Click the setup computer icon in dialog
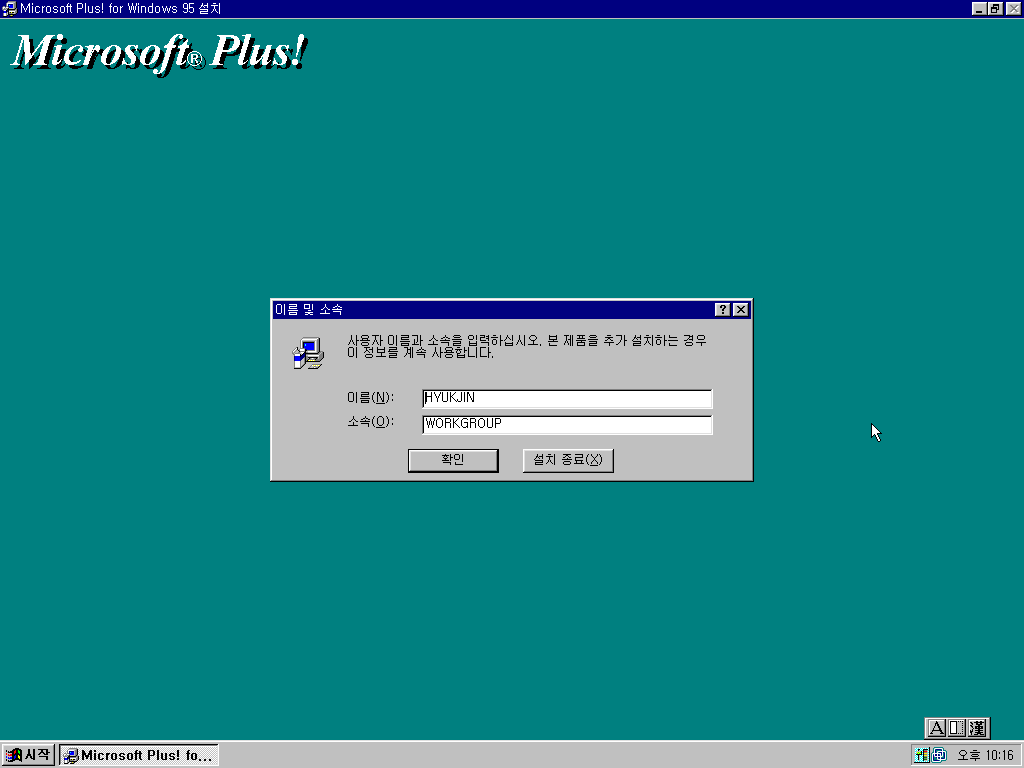Image resolution: width=1024 pixels, height=768 pixels. click(308, 353)
